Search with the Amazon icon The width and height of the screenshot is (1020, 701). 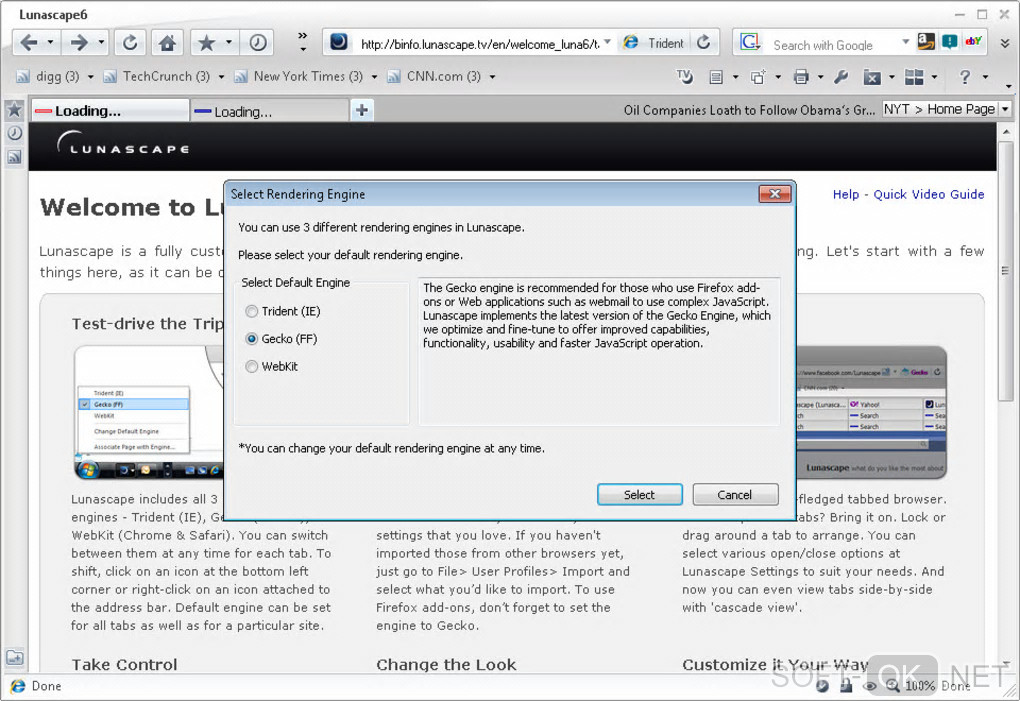[x=926, y=42]
